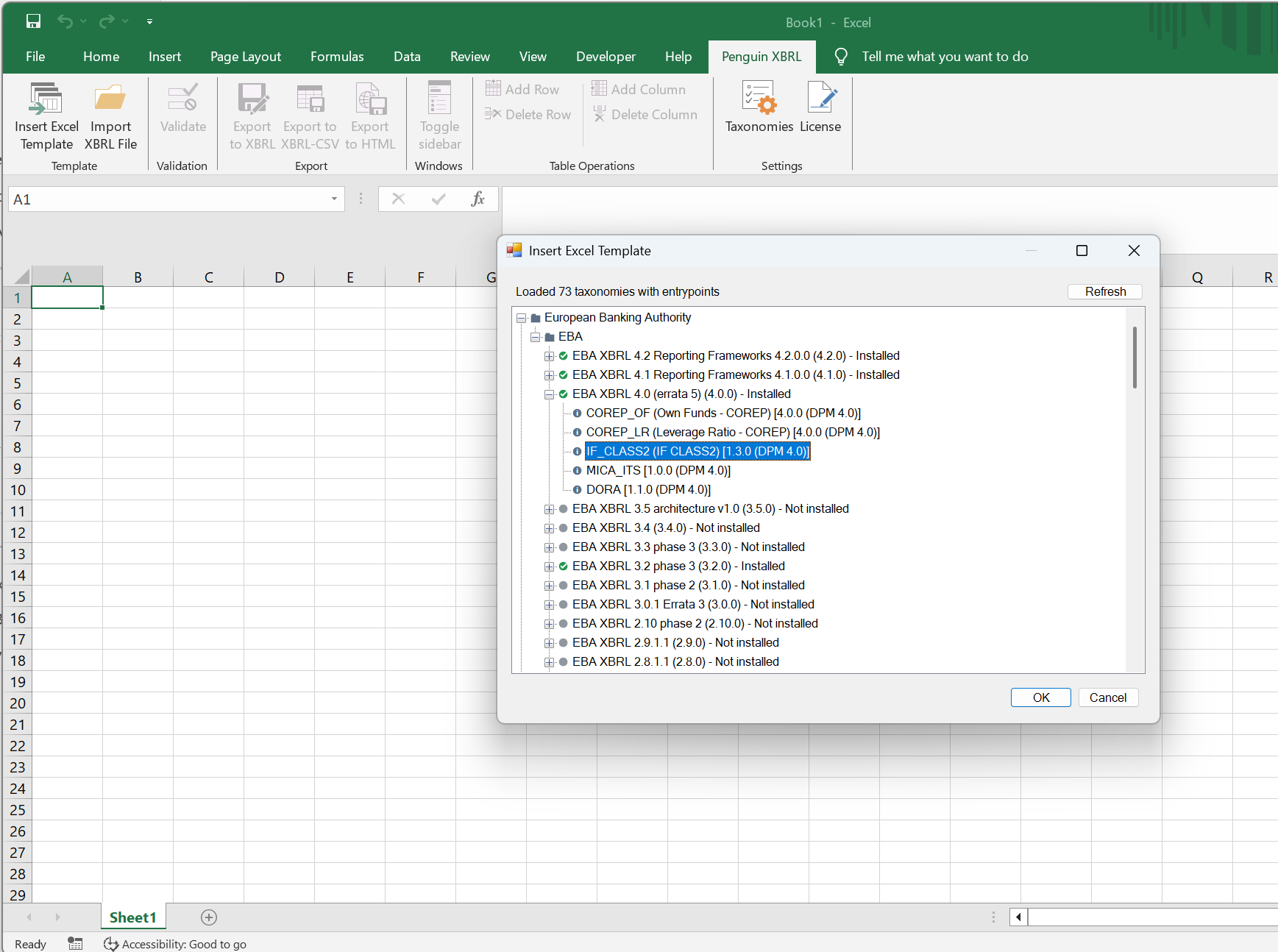Click the taxonomy list vertical scrollbar thumb
This screenshot has height=952, width=1278.
click(x=1135, y=358)
